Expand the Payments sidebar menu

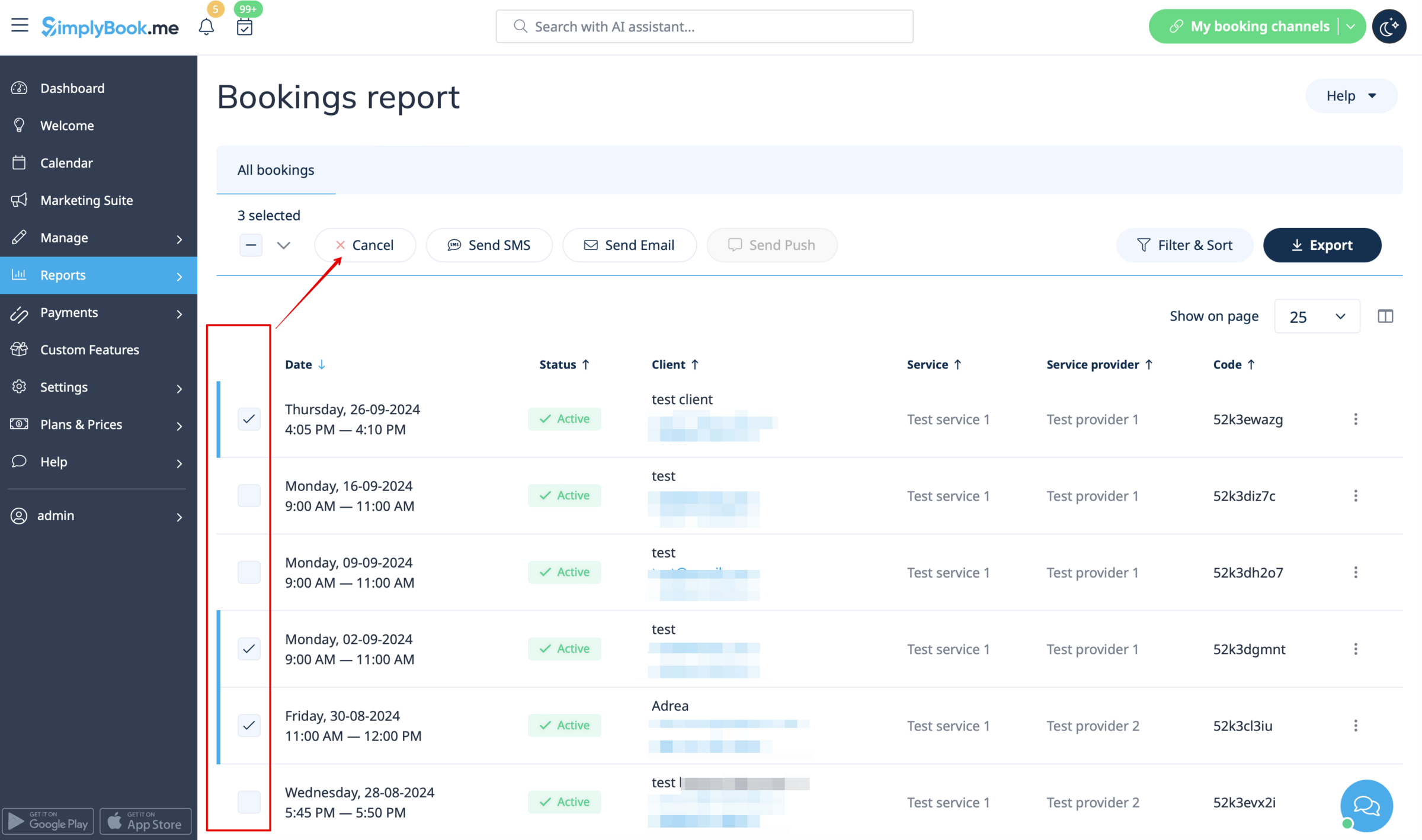point(69,312)
